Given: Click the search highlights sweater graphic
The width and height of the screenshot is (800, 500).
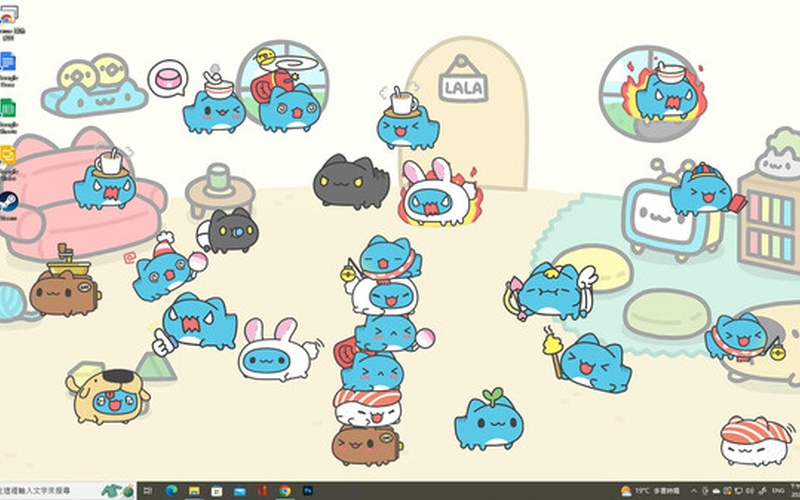Looking at the screenshot, I should point(117,491).
